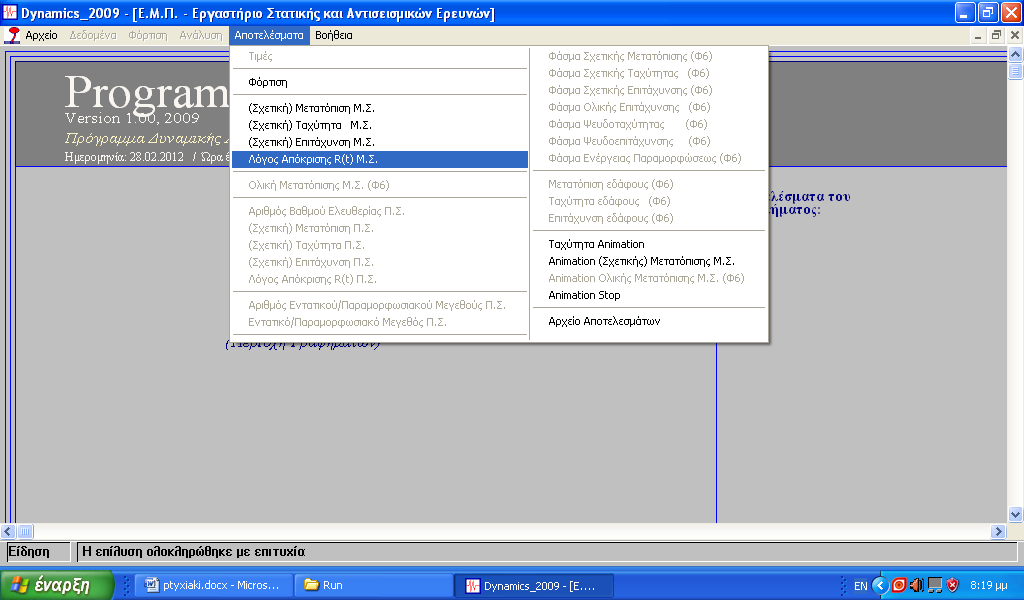Switch to ptyxiaki.docx Word taskbar button
Screen dimensions: 1024x600
(x=212, y=585)
